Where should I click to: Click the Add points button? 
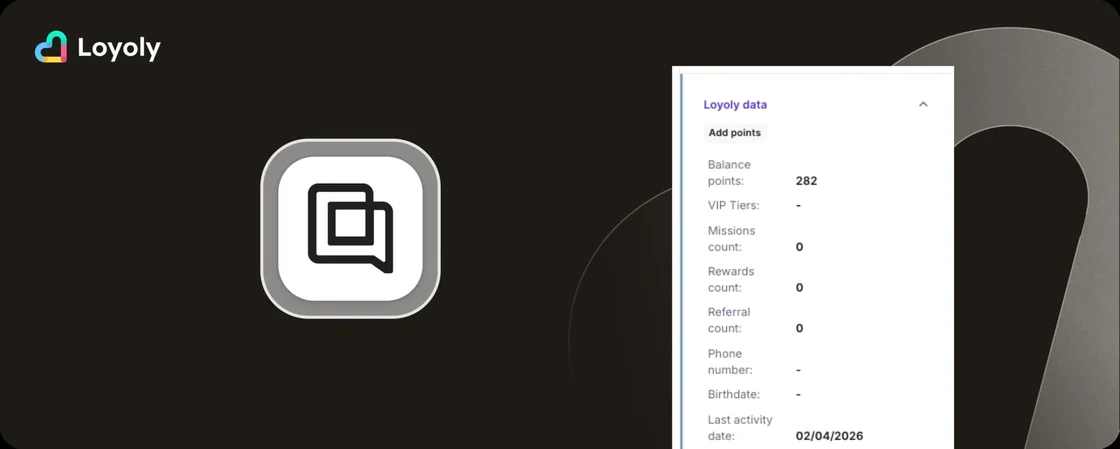click(x=734, y=133)
